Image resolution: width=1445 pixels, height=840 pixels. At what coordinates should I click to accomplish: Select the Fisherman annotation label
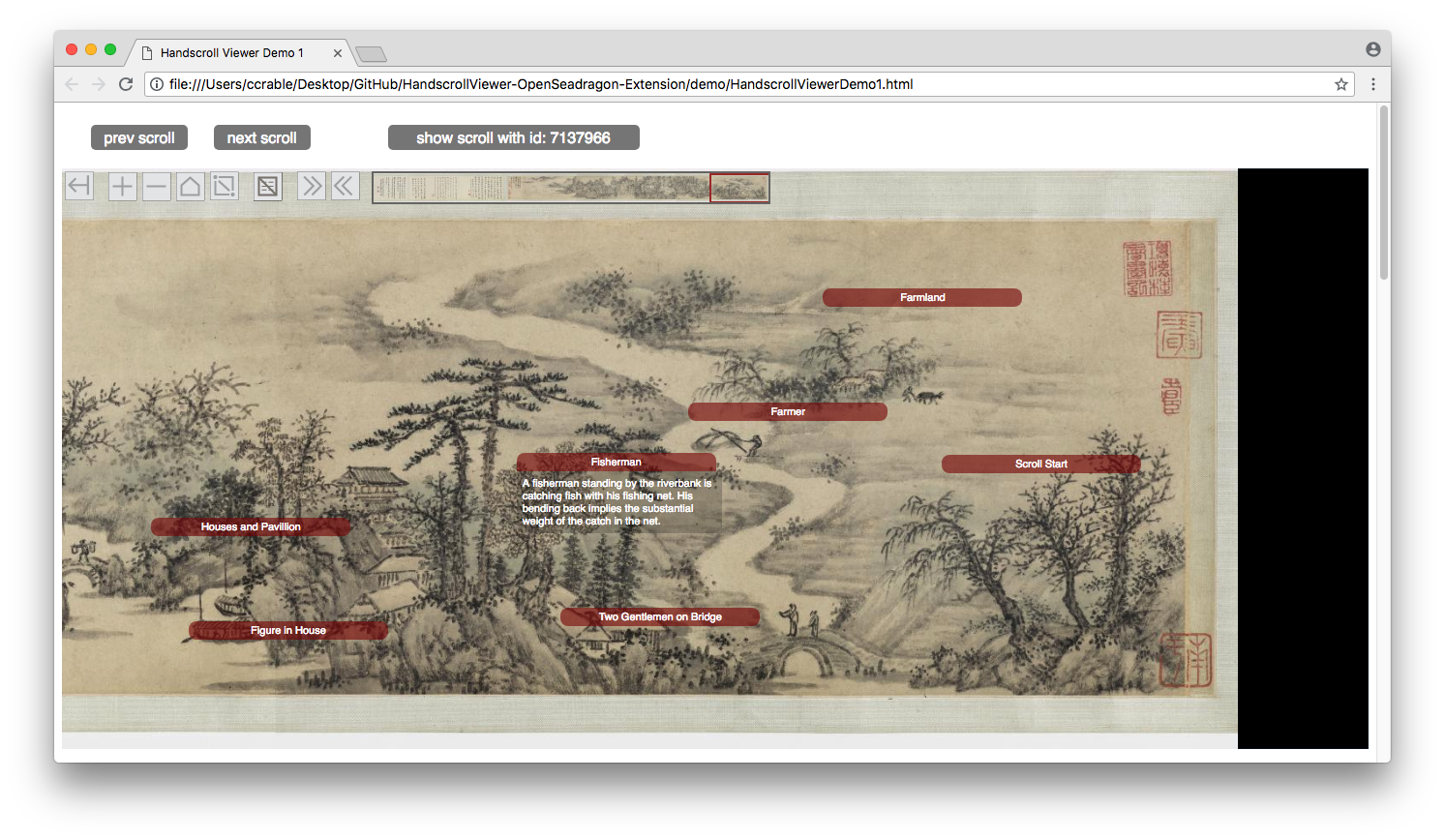coord(617,462)
